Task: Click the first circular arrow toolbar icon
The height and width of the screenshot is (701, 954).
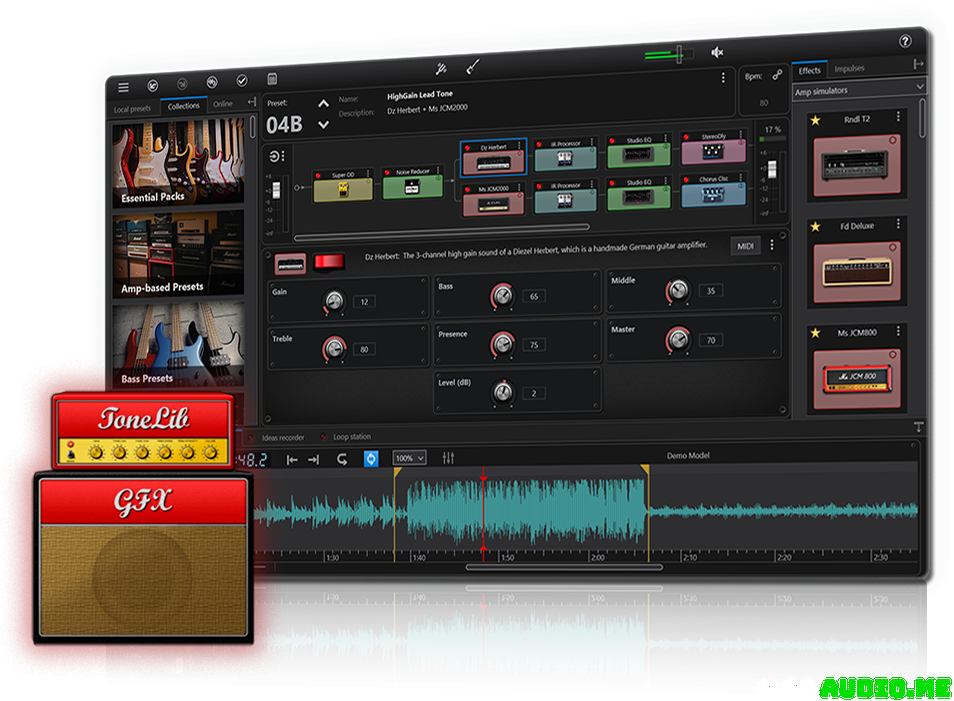Action: [x=153, y=86]
